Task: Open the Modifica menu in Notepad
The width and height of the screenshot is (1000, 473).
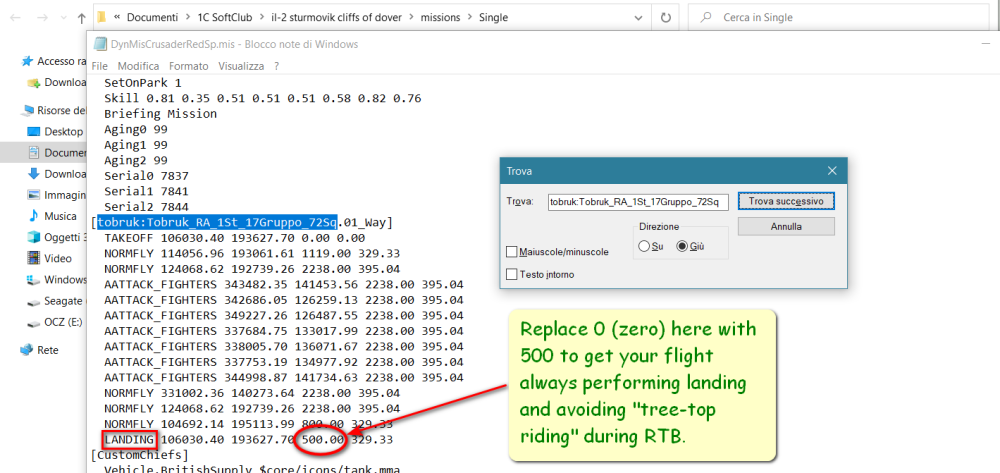Action: pos(138,65)
